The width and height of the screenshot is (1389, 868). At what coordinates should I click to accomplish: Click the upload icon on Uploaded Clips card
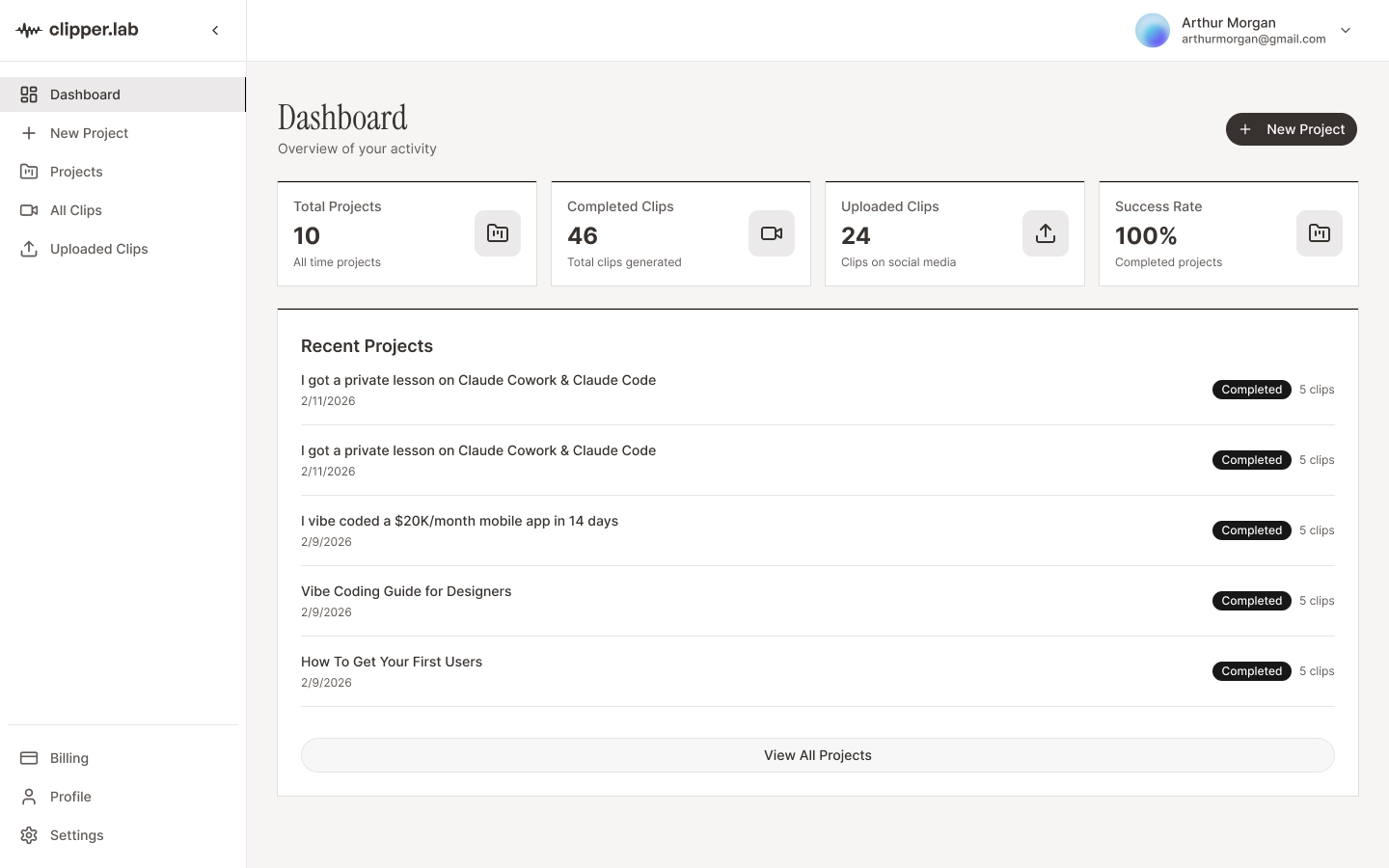click(1045, 232)
